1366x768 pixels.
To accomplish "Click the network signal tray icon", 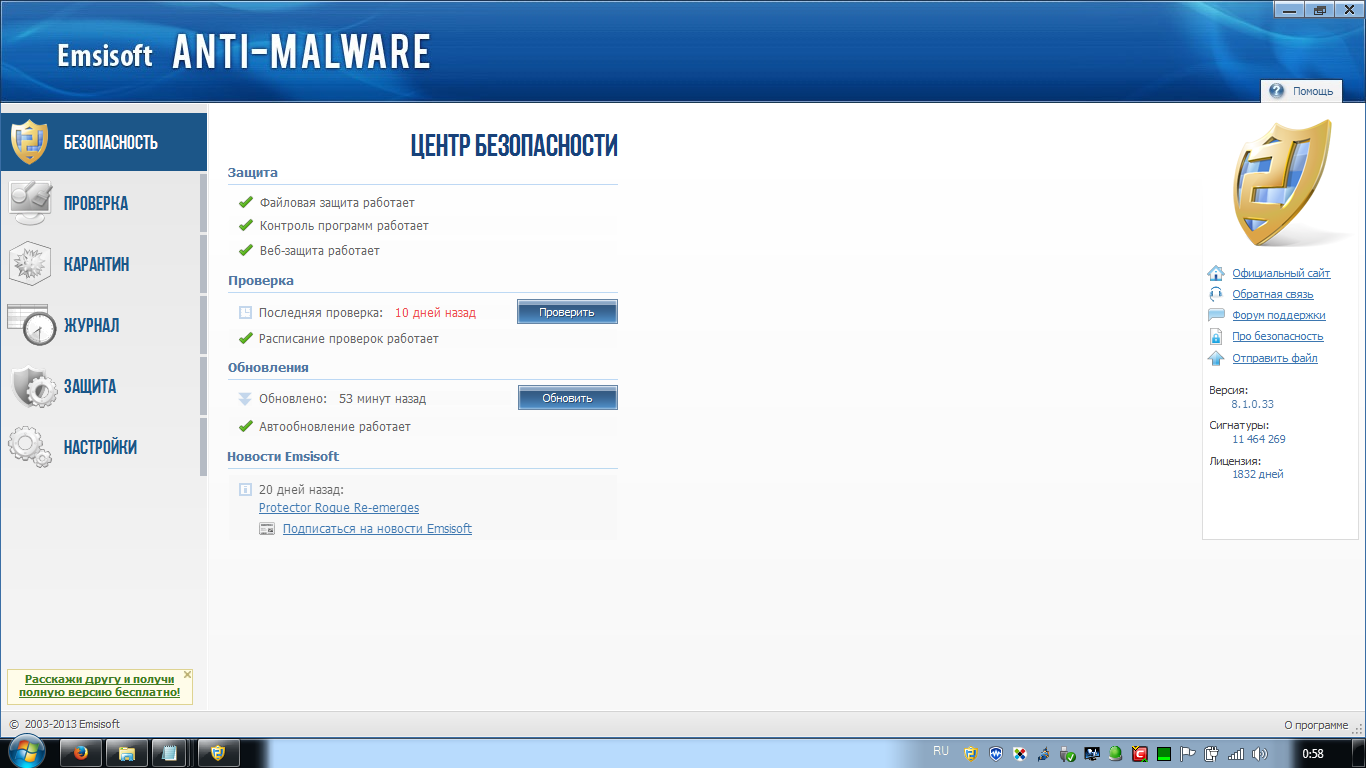I will pyautogui.click(x=1236, y=754).
